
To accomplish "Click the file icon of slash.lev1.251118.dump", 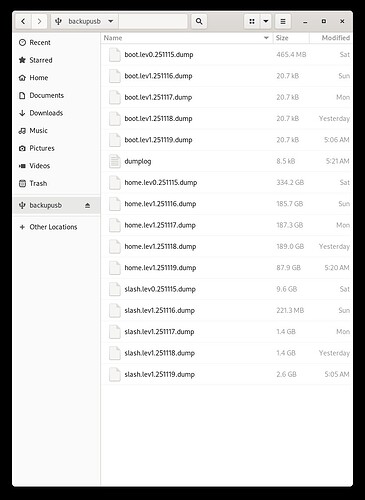I will click(x=115, y=353).
